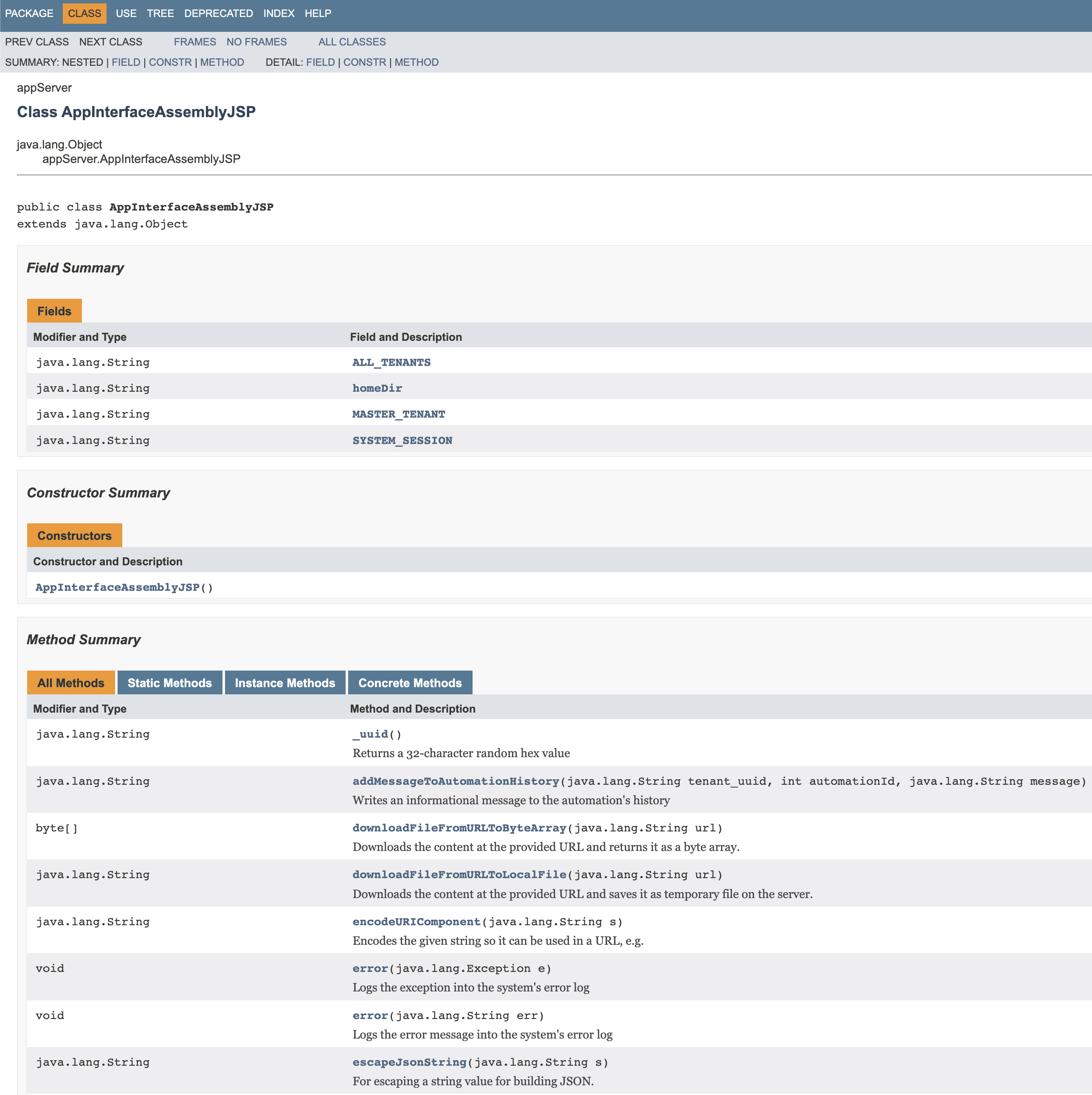
Task: Open the SYSTEM_SESSION field link
Action: pos(402,441)
